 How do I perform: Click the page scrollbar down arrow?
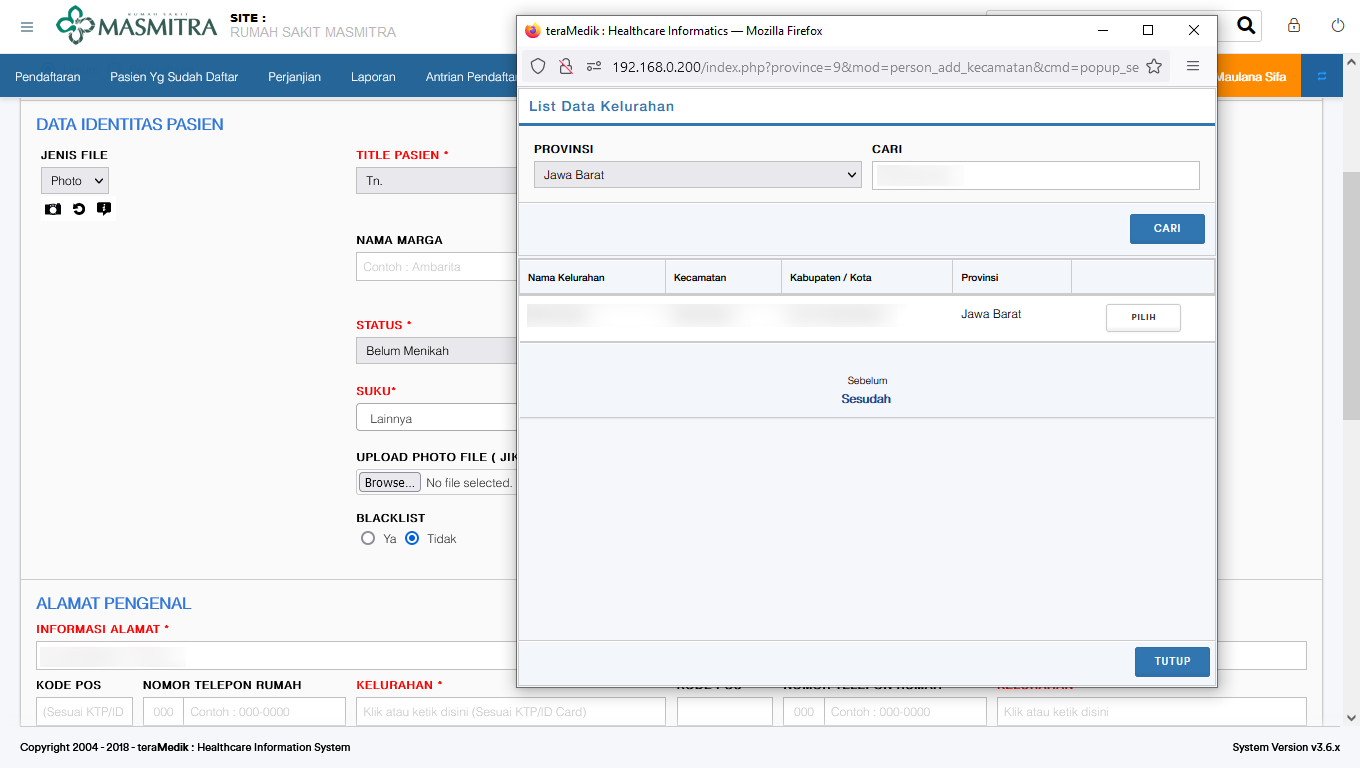point(1351,718)
